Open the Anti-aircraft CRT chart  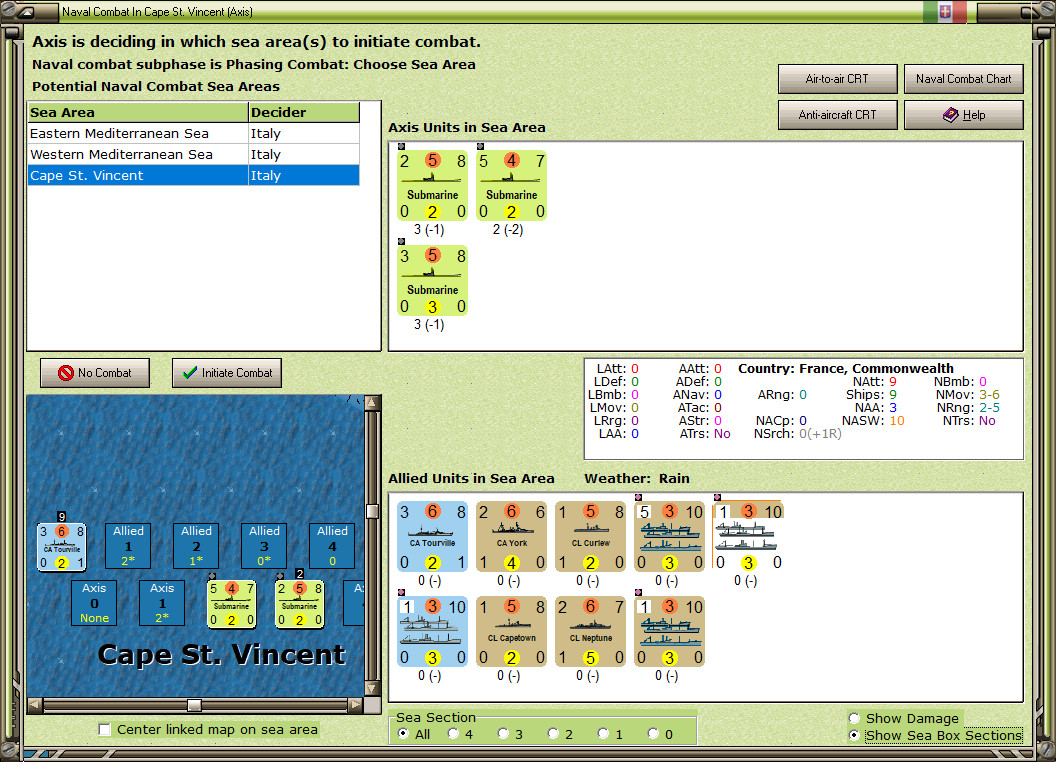[837, 115]
